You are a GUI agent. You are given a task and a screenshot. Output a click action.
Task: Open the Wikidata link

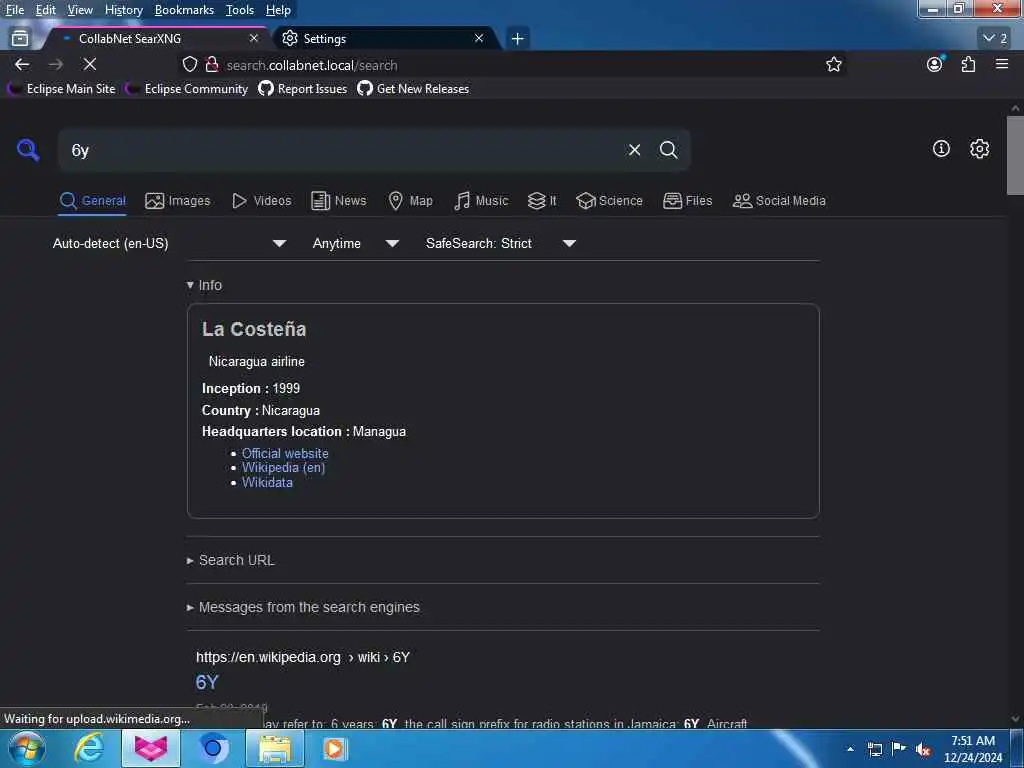point(267,483)
